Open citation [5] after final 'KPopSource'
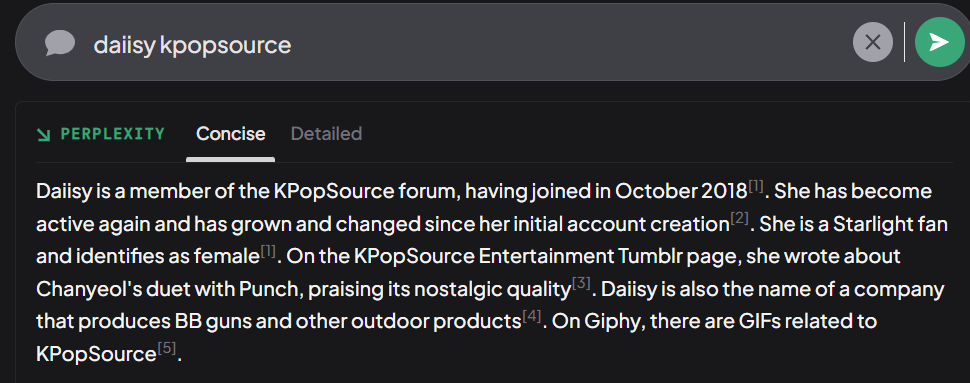 167,349
